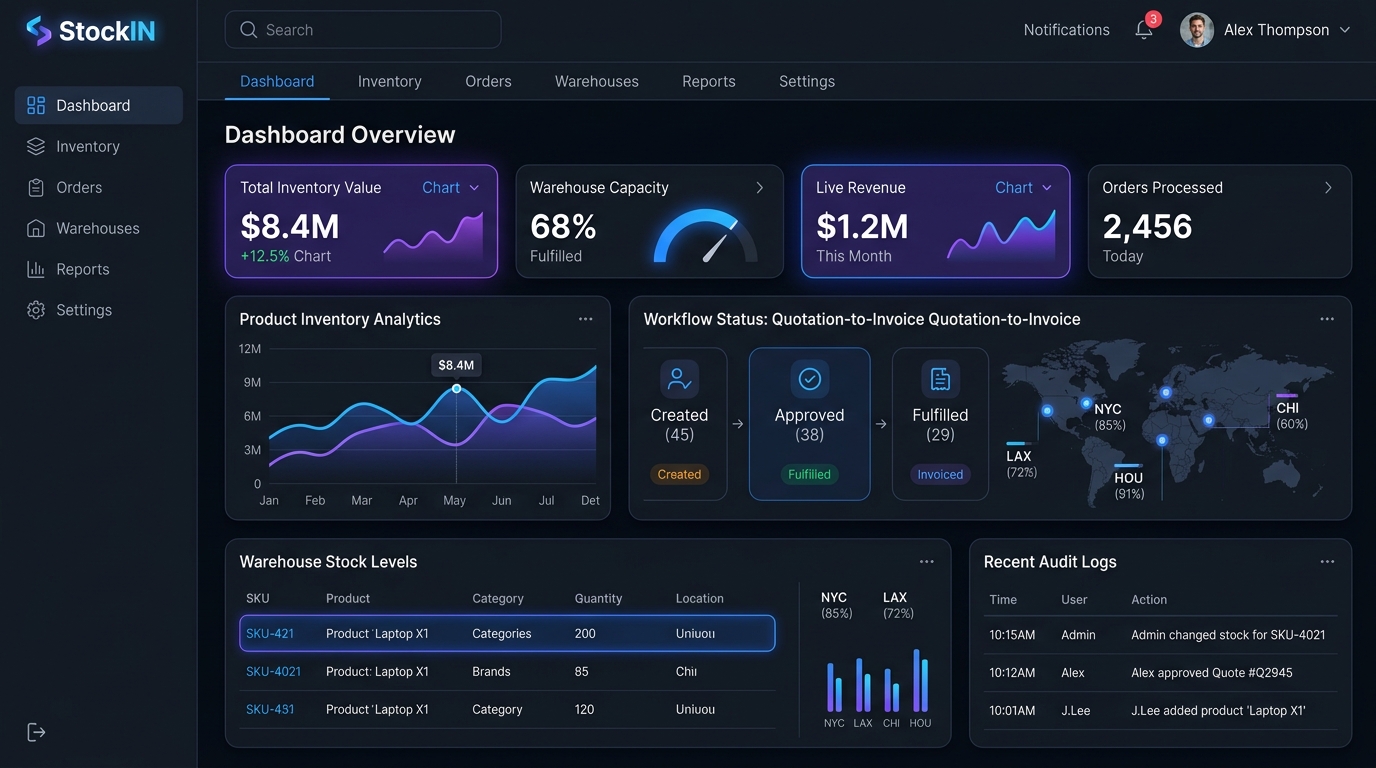Click the Brands category cell
This screenshot has width=1376, height=768.
click(491, 672)
